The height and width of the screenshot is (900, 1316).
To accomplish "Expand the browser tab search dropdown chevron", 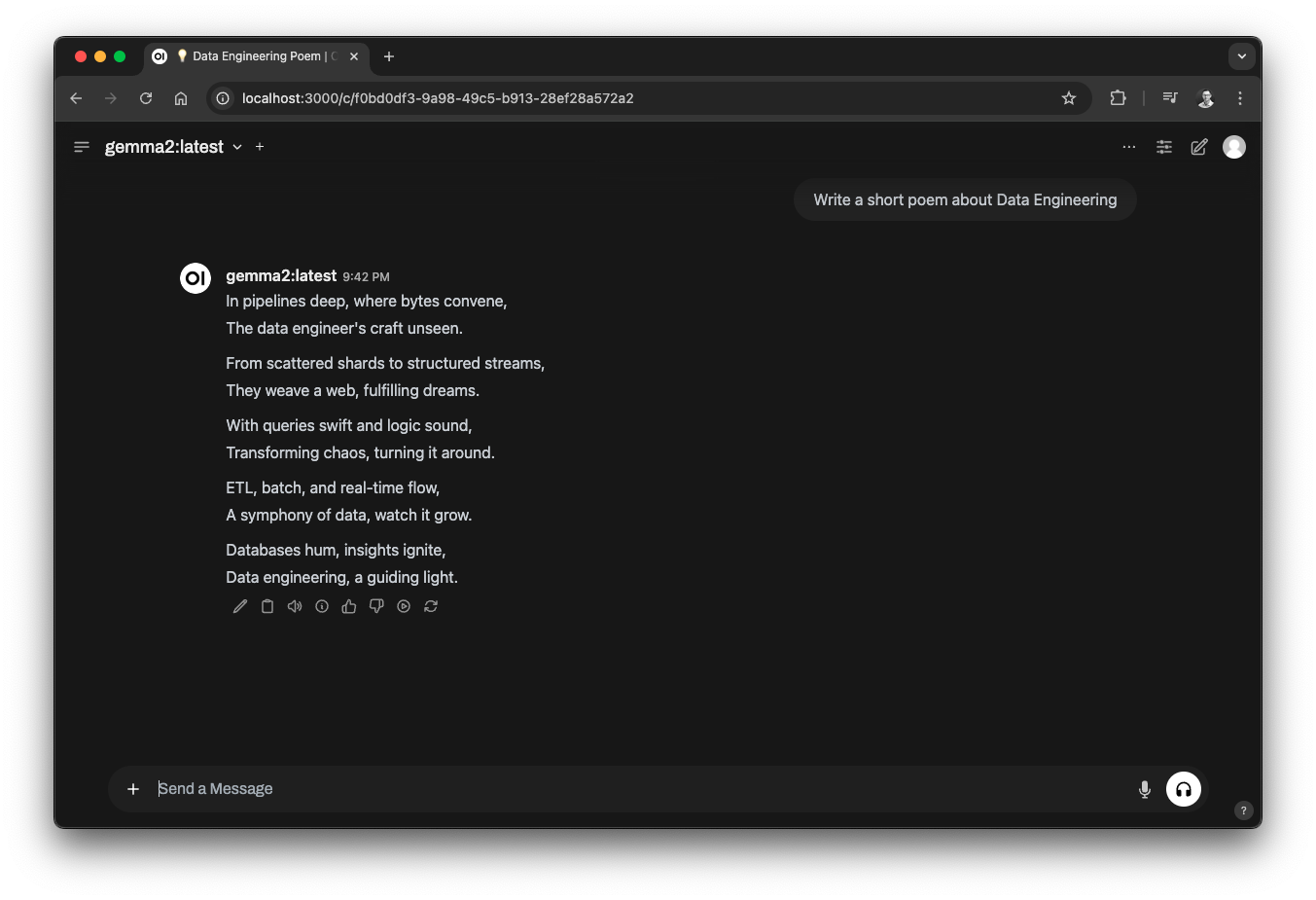I will pos(1241,55).
